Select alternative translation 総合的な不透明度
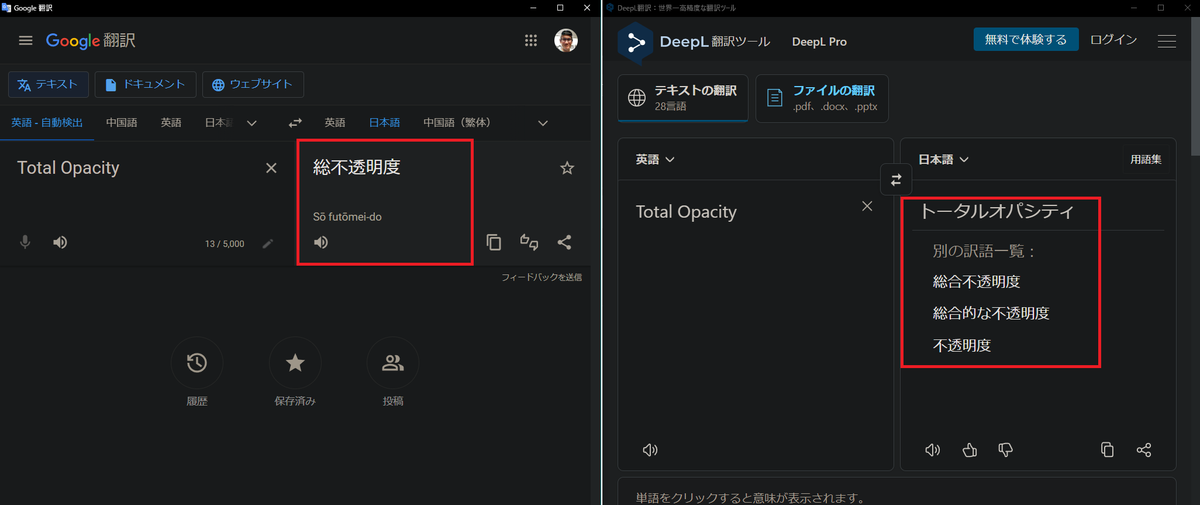 [991, 314]
